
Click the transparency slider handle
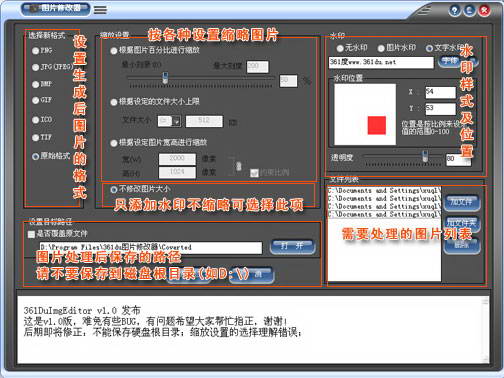coord(425,156)
